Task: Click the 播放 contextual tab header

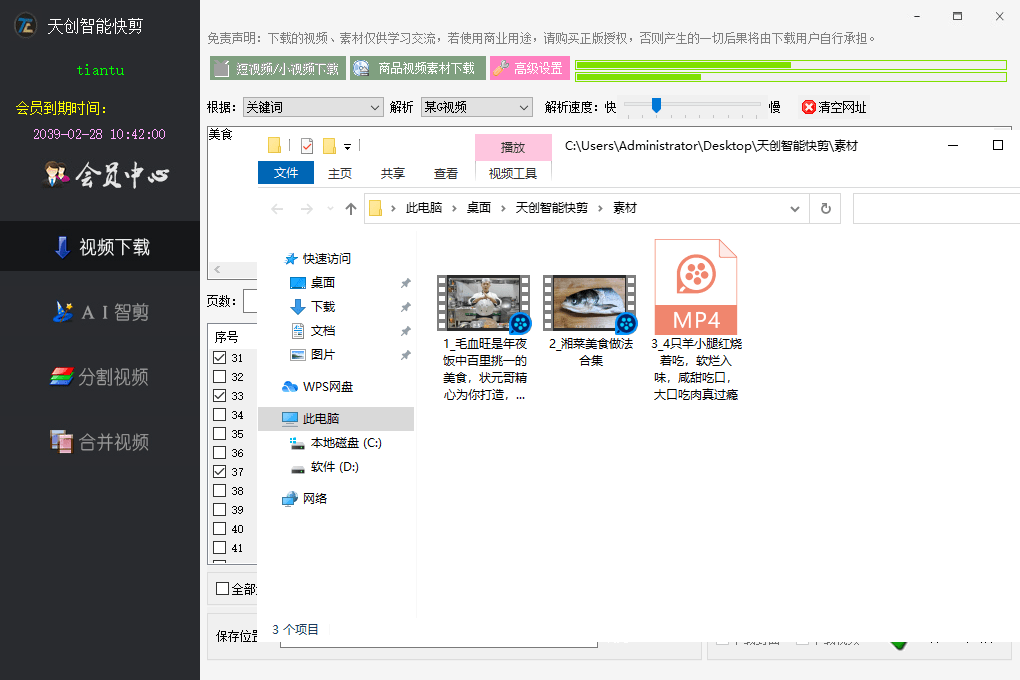Action: (513, 147)
